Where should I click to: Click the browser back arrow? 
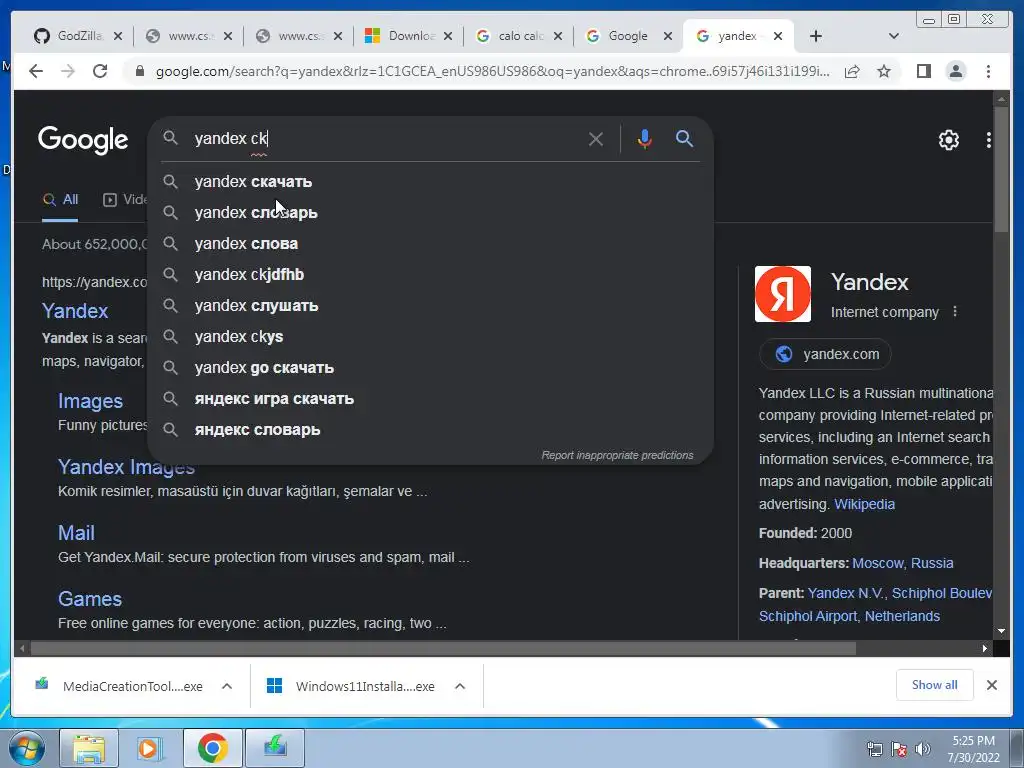(x=36, y=71)
